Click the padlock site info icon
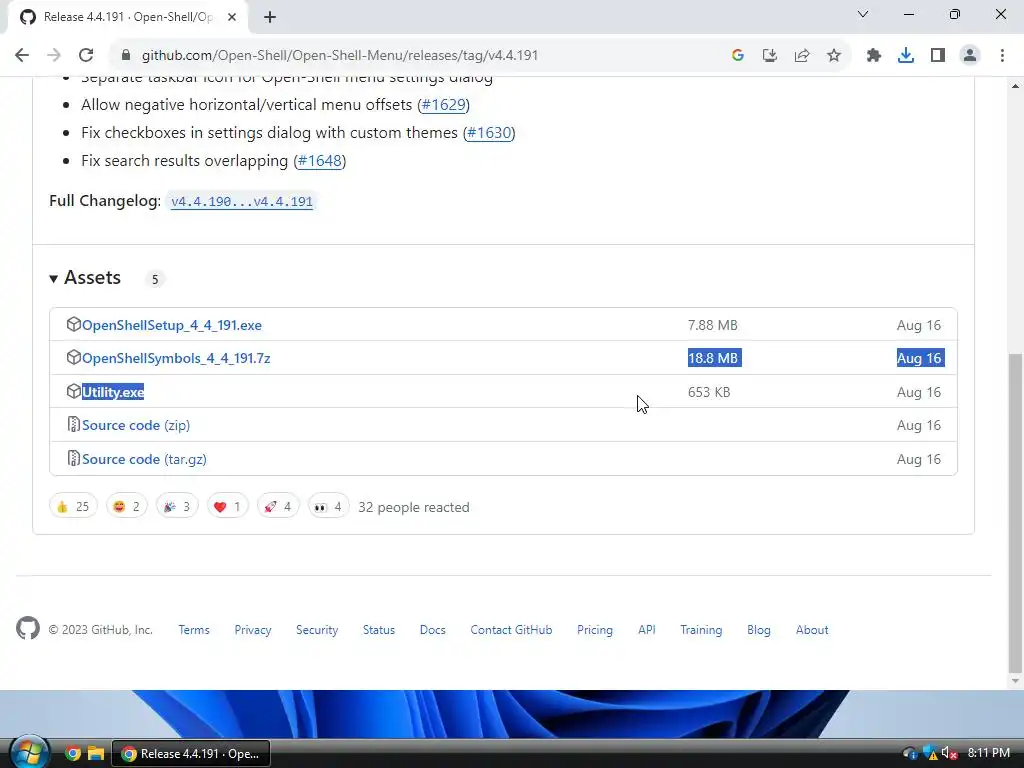 coord(126,56)
